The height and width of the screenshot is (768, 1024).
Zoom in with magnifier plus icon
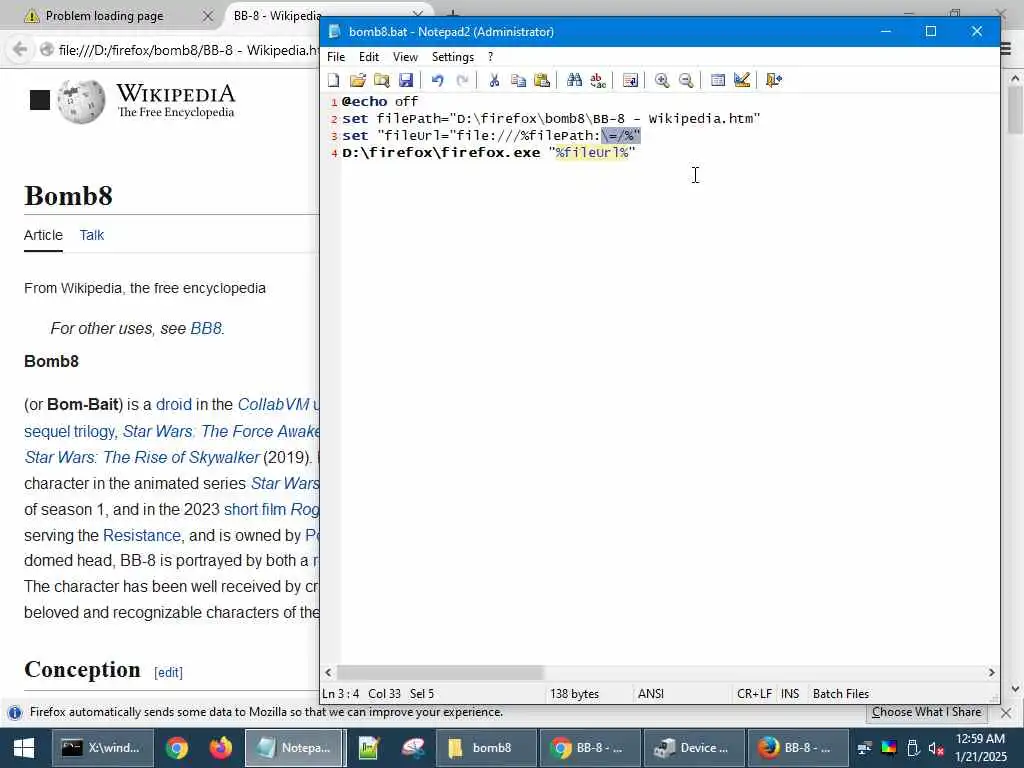[x=662, y=80]
